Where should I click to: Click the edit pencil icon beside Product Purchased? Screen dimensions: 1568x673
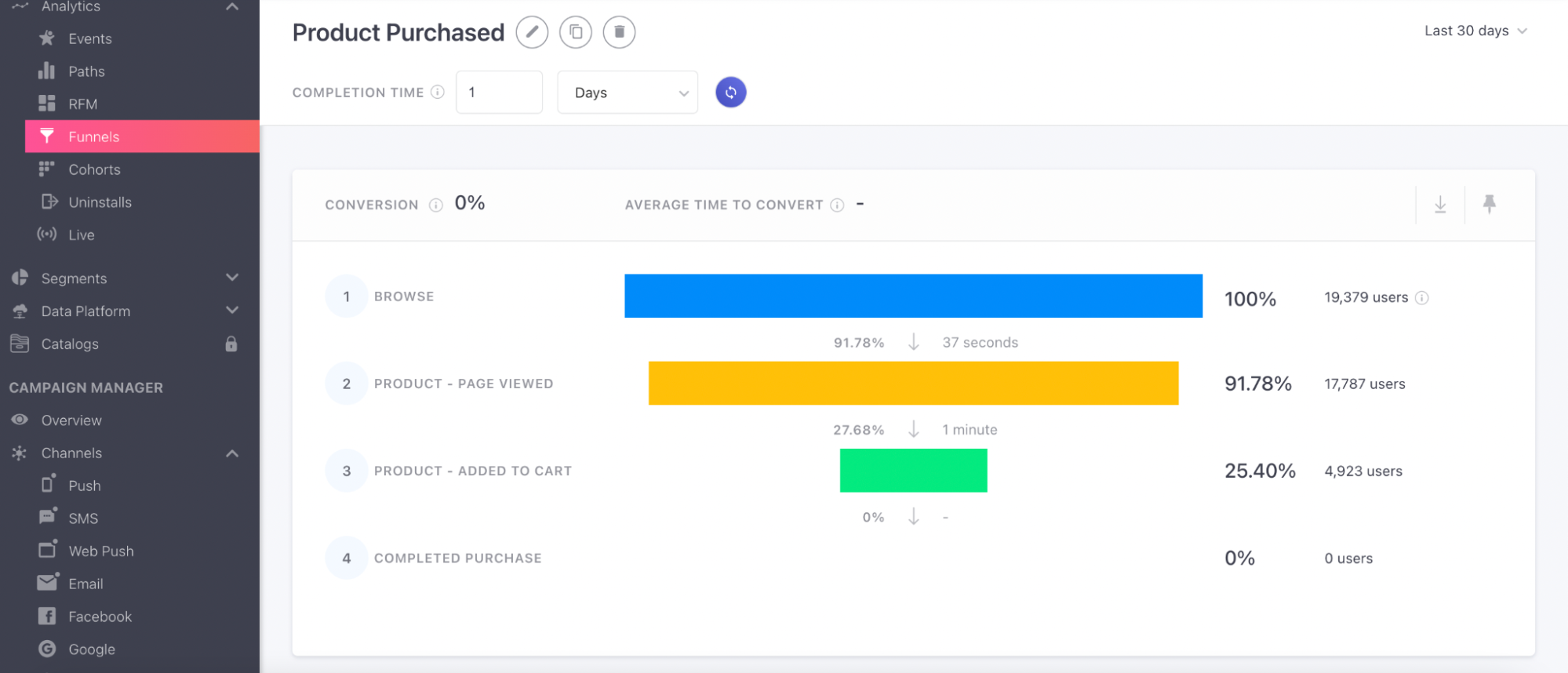(x=532, y=32)
